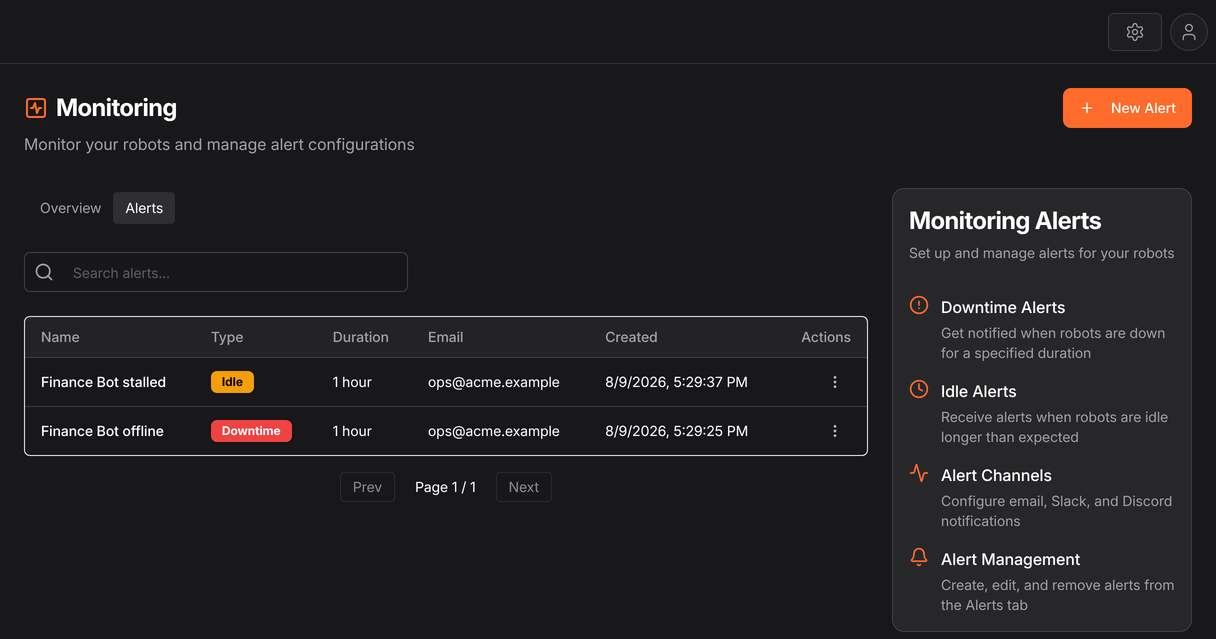This screenshot has width=1216, height=639.
Task: Click the Downtime Alerts heading
Action: point(1003,307)
